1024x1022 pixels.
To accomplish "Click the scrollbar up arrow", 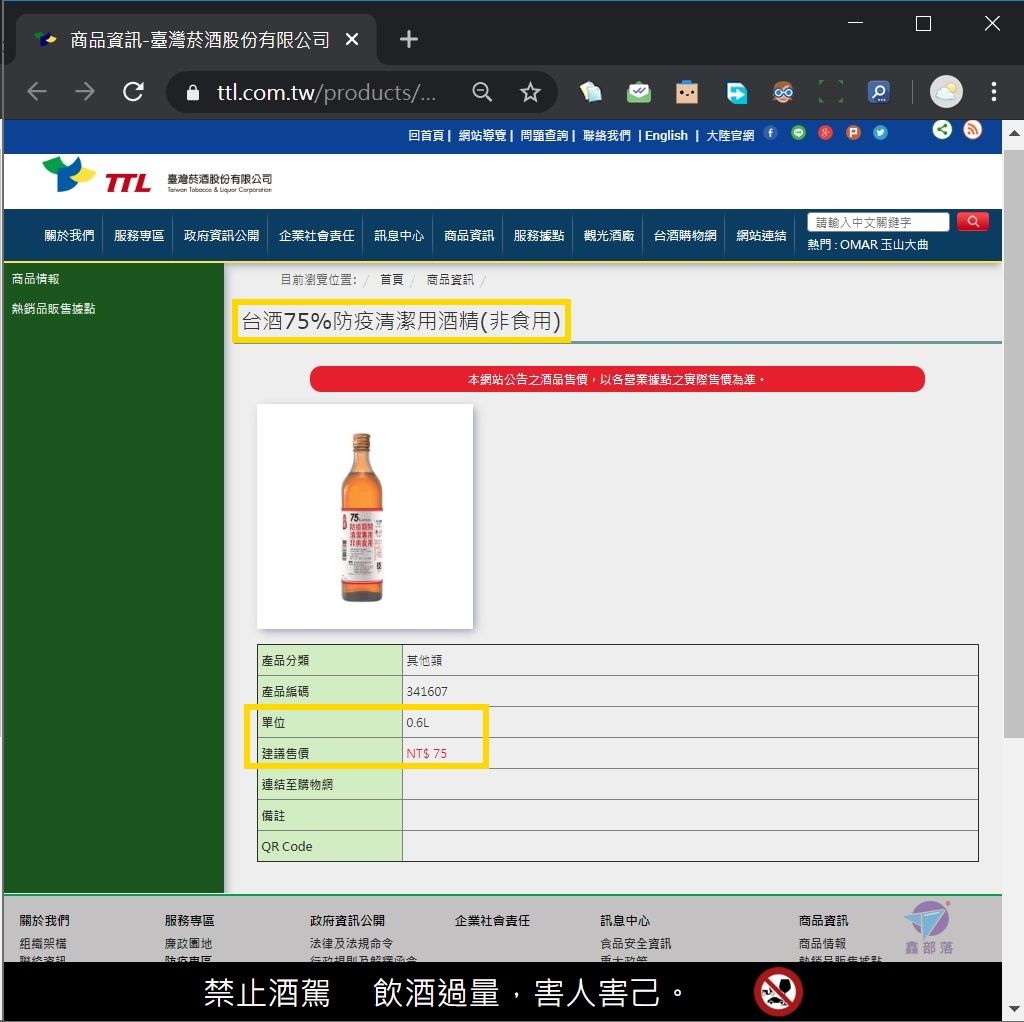I will click(x=1014, y=133).
